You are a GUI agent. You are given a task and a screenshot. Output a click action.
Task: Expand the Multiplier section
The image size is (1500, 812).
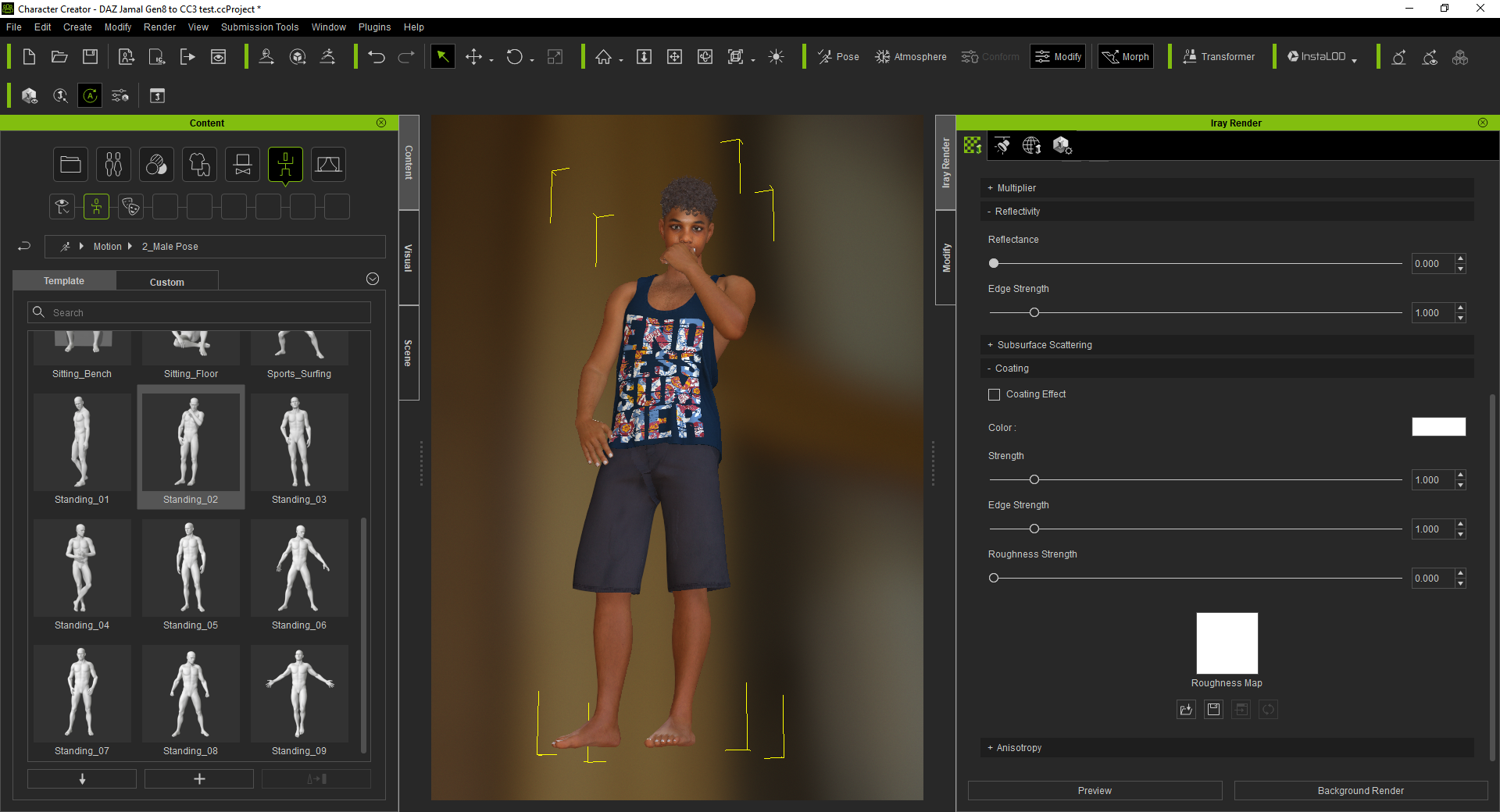coord(1227,188)
